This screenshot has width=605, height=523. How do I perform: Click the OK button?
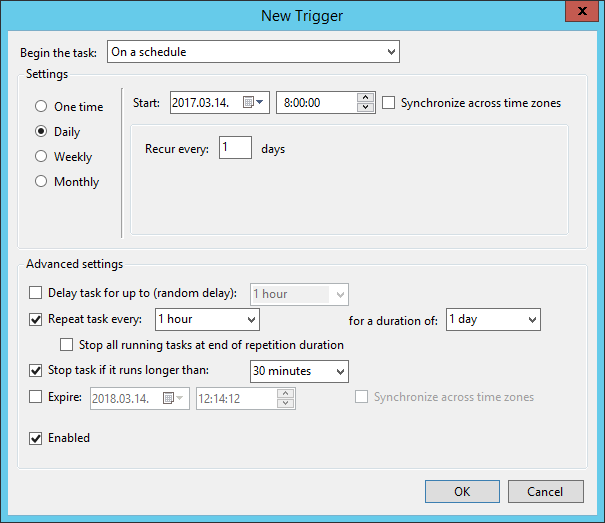(x=461, y=491)
